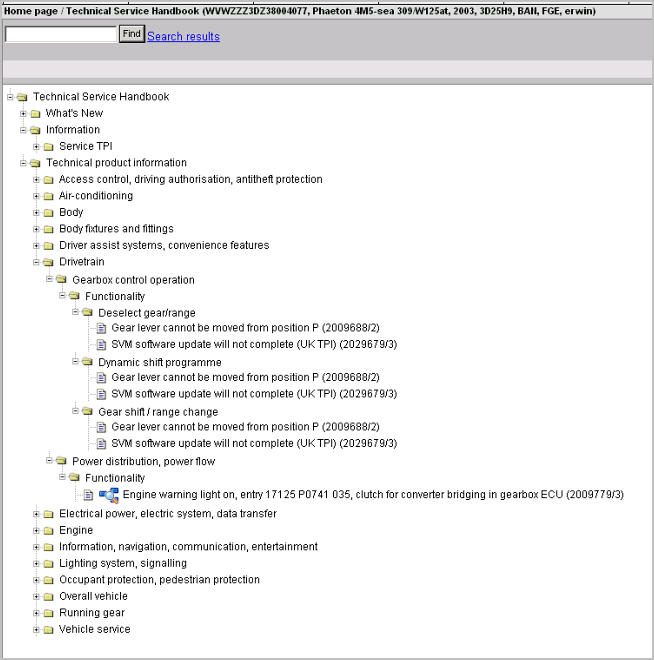
Task: Click the Home page breadcrumb
Action: (x=30, y=11)
